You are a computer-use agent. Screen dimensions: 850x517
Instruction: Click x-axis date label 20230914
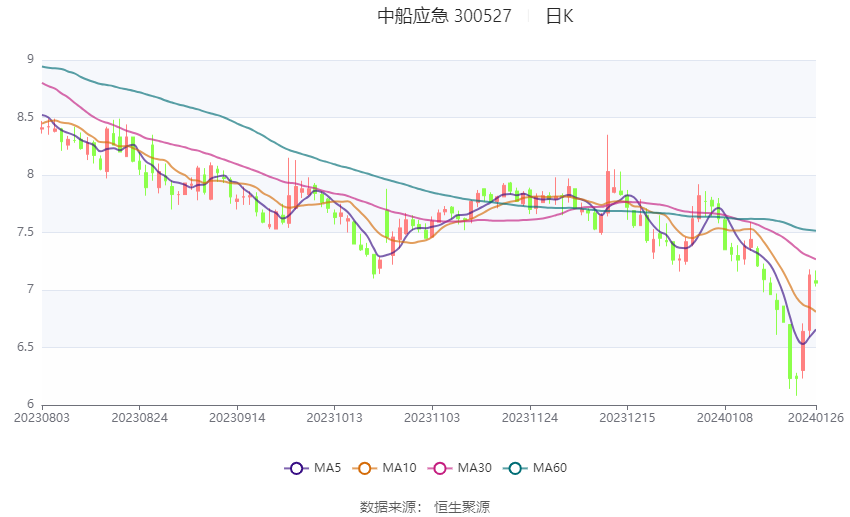click(x=237, y=418)
